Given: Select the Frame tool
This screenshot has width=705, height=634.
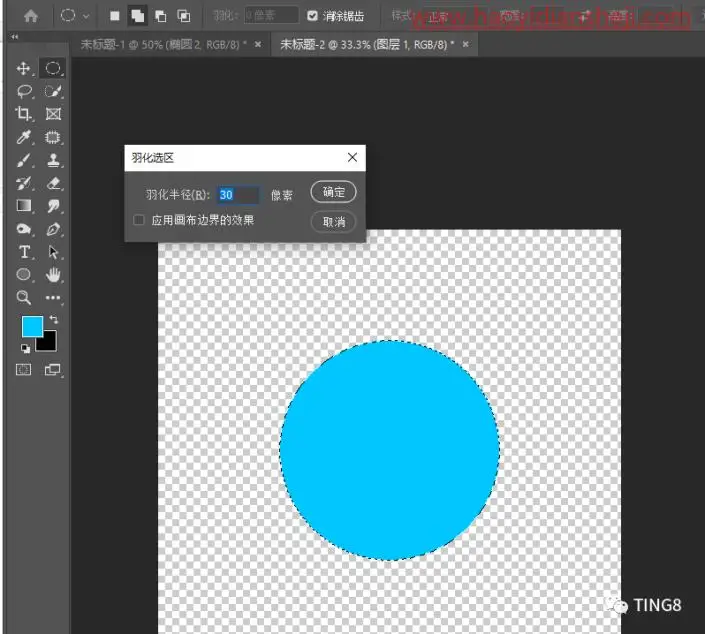Looking at the screenshot, I should 53,114.
